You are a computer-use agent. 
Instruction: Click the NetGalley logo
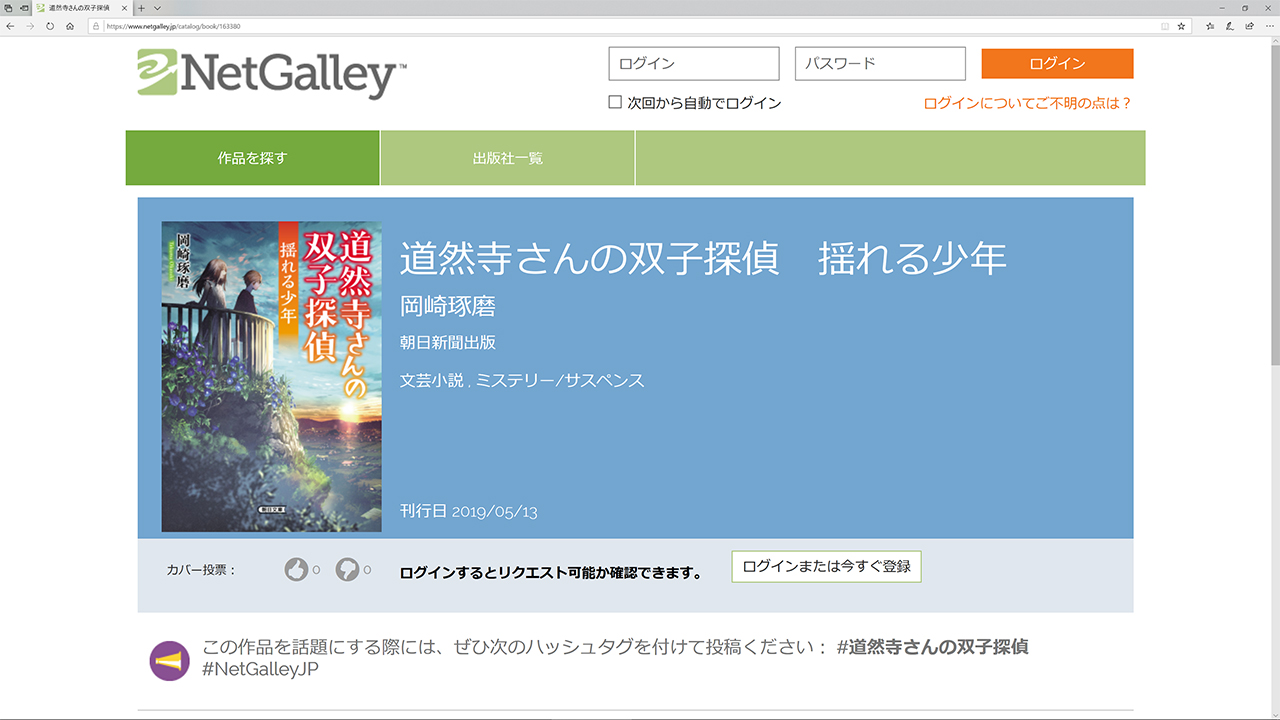point(272,73)
